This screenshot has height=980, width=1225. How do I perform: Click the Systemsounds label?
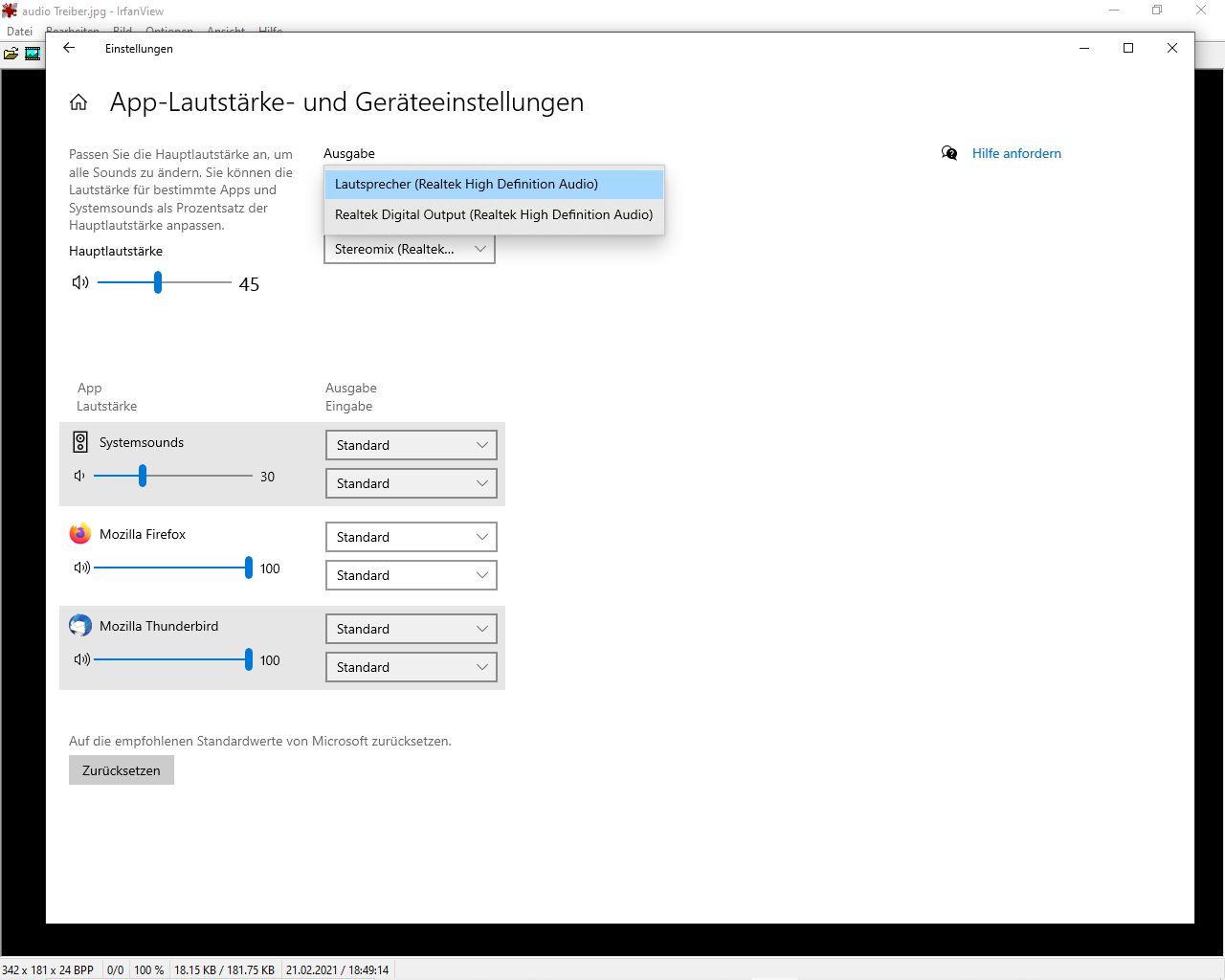pyautogui.click(x=142, y=442)
